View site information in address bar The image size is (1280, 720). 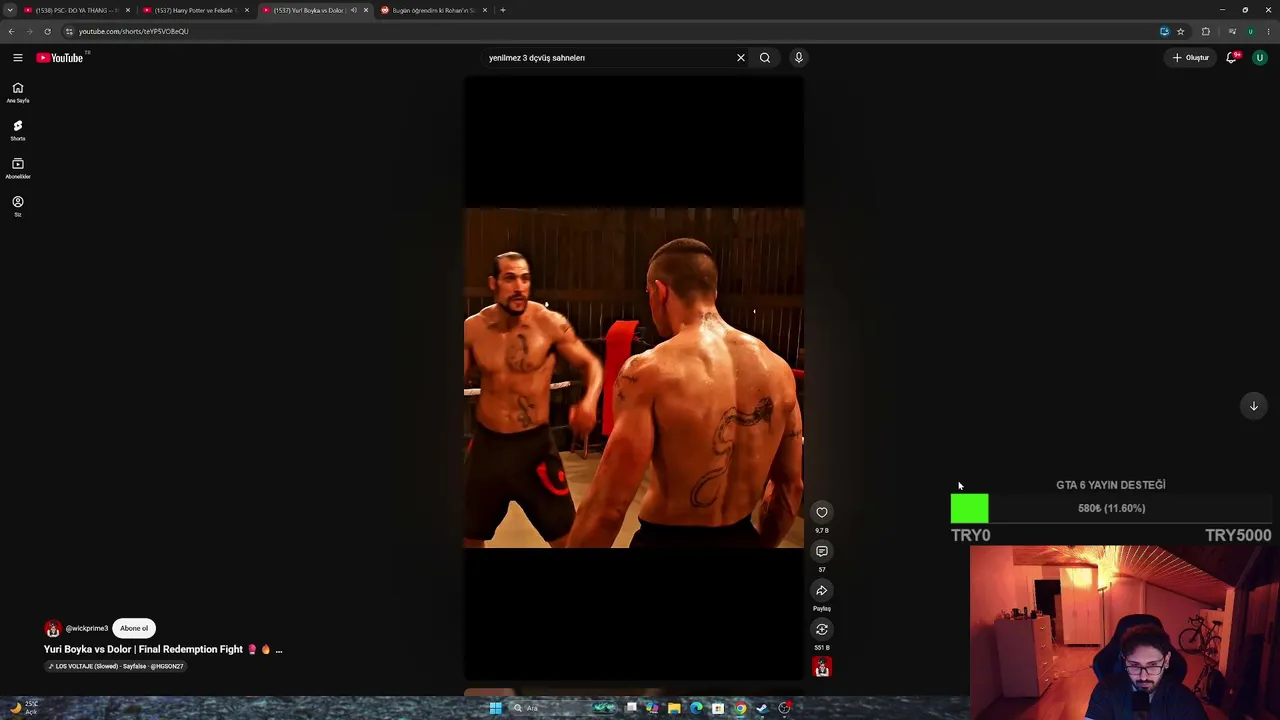69,31
